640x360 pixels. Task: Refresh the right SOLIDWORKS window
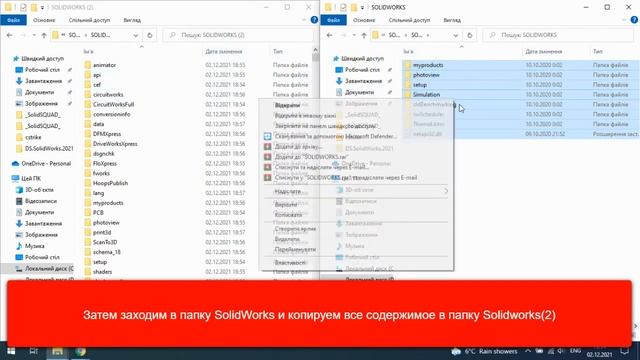tap(470, 35)
